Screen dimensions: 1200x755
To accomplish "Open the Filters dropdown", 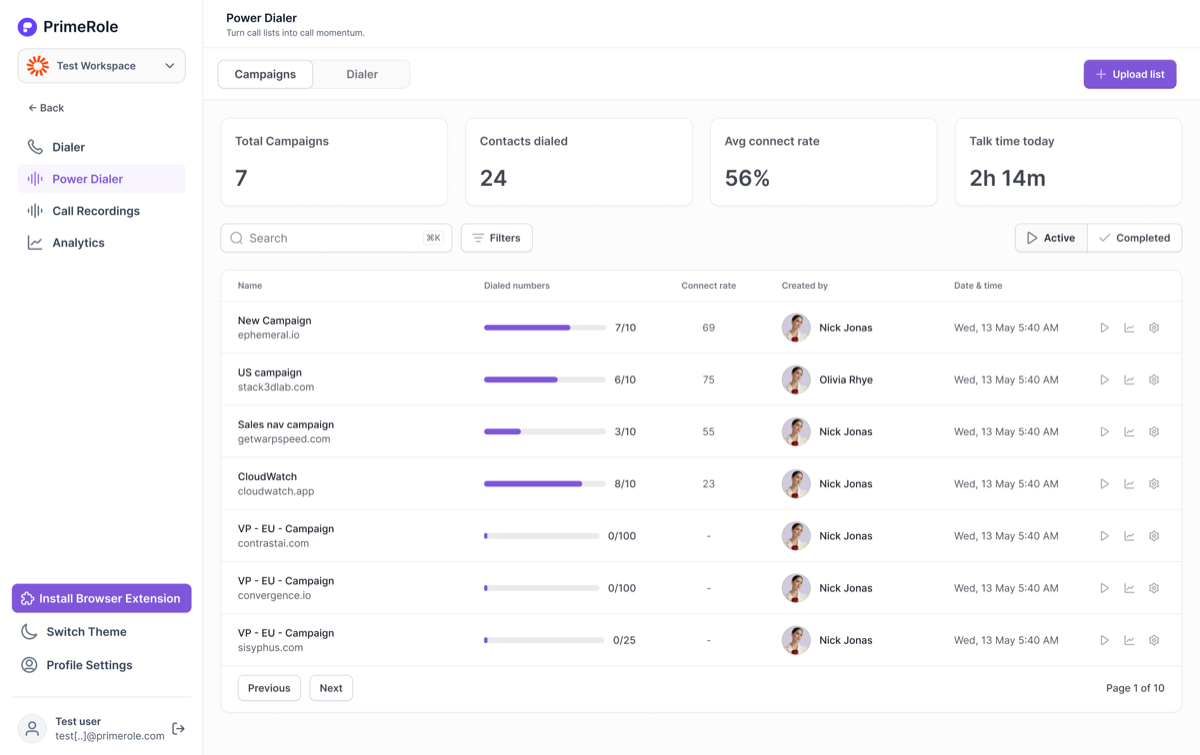I will click(x=497, y=238).
